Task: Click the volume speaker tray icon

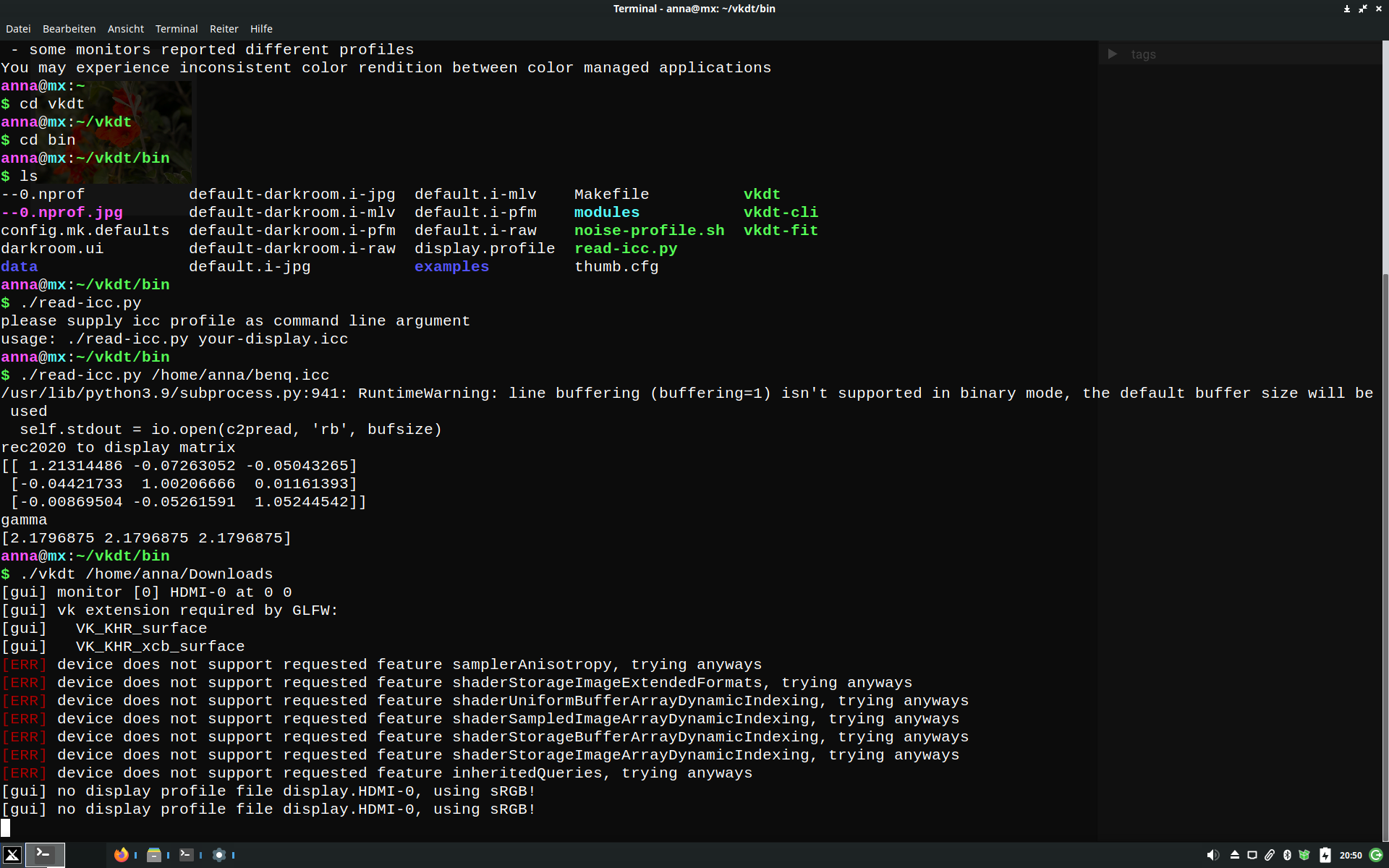Action: pos(1213,855)
